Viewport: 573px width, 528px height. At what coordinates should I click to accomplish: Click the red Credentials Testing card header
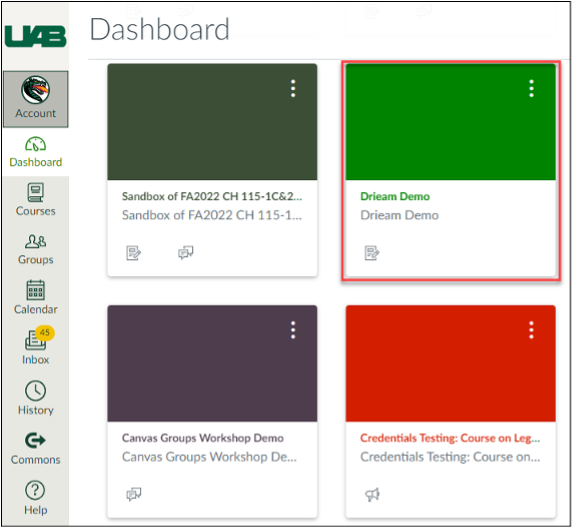(451, 364)
